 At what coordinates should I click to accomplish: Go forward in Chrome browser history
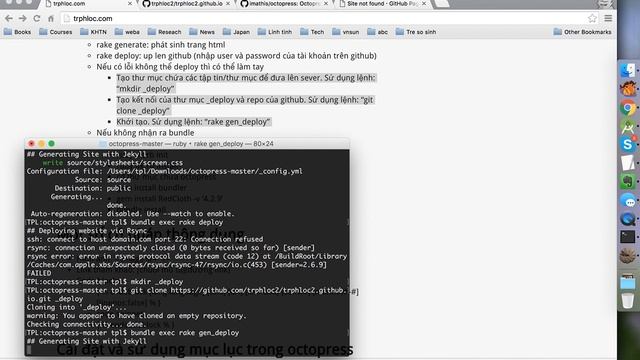22,18
